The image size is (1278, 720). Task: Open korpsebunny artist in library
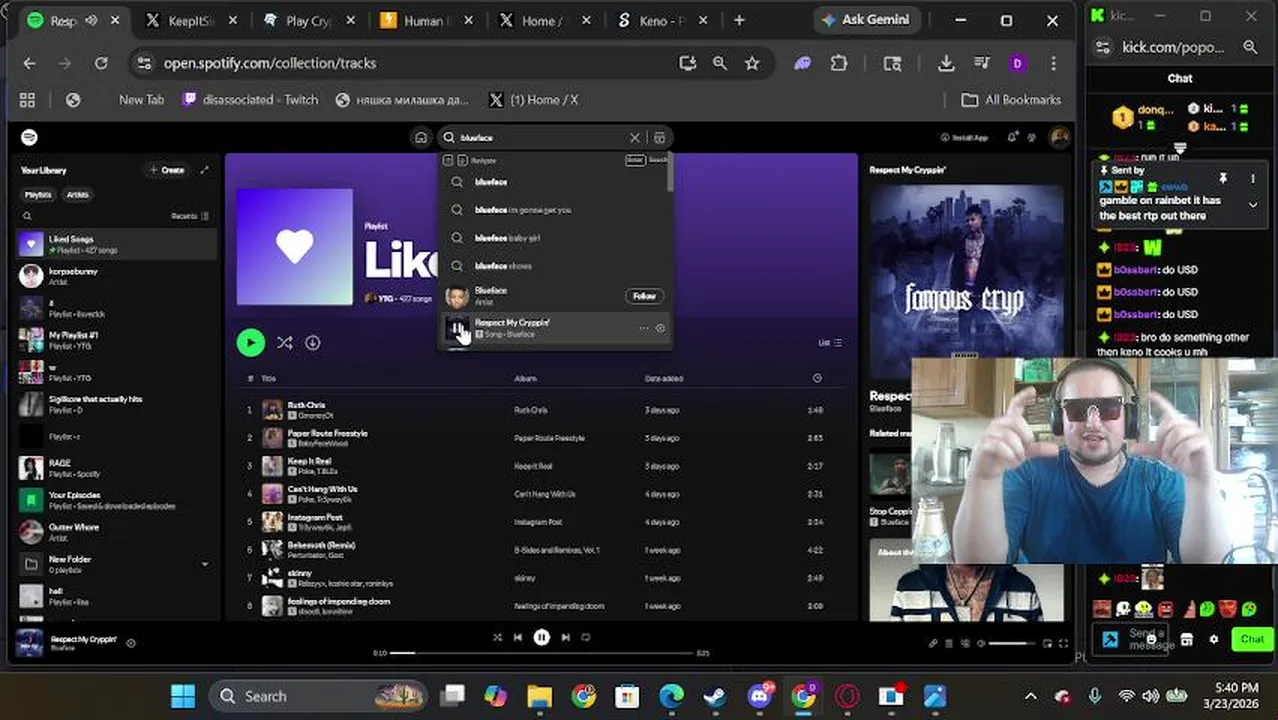[116, 276]
